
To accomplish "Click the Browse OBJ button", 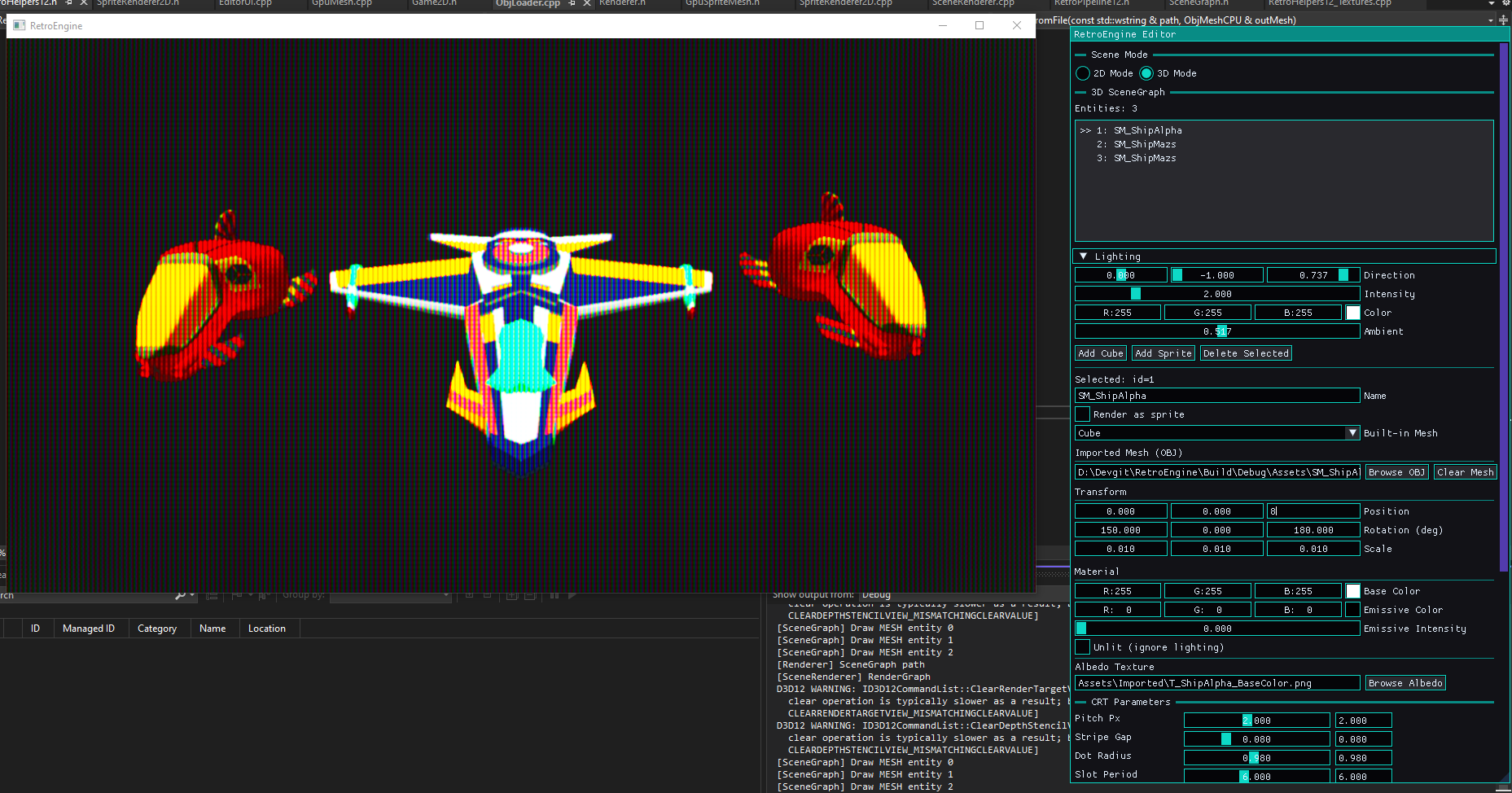I will (x=1396, y=472).
